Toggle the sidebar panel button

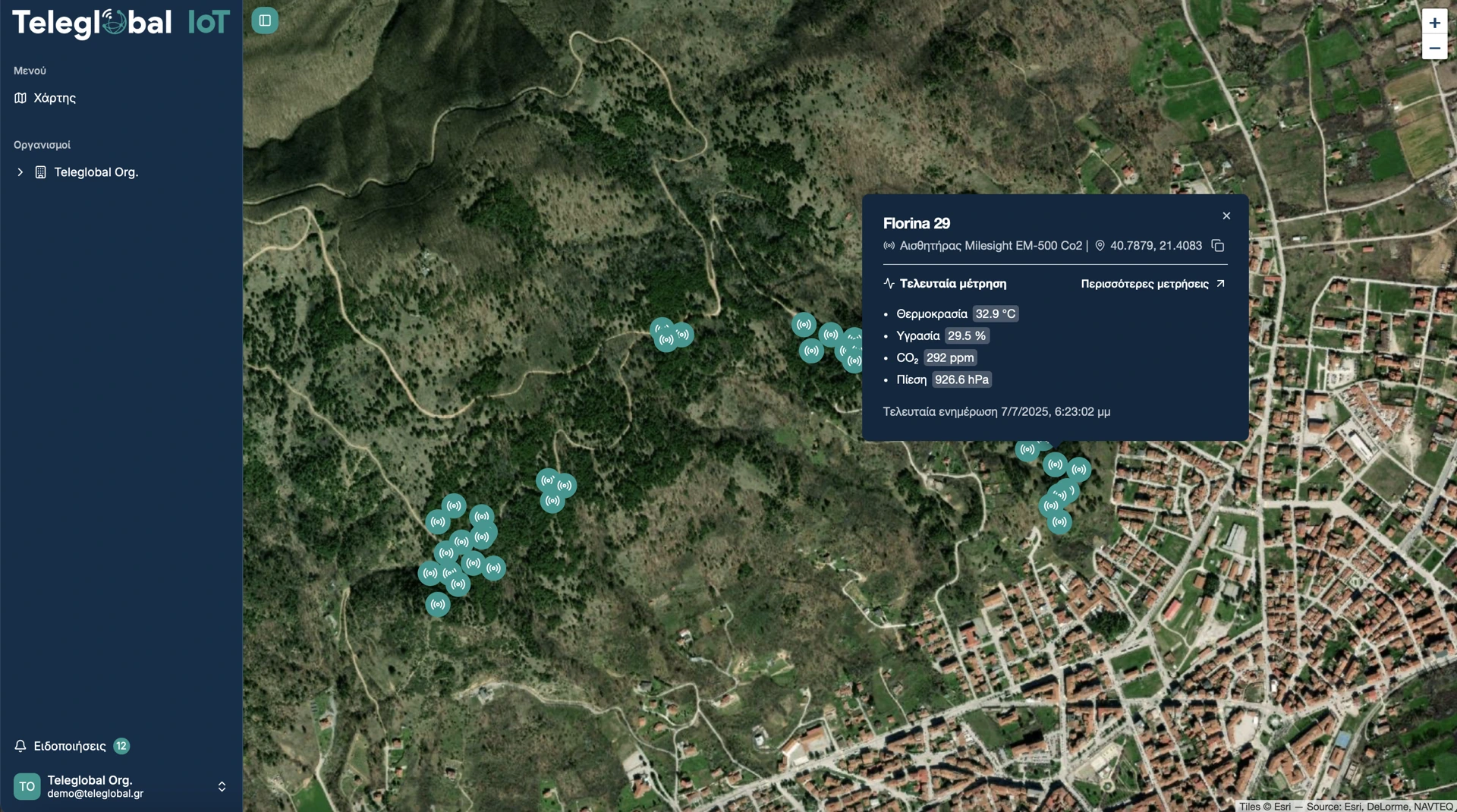(265, 20)
